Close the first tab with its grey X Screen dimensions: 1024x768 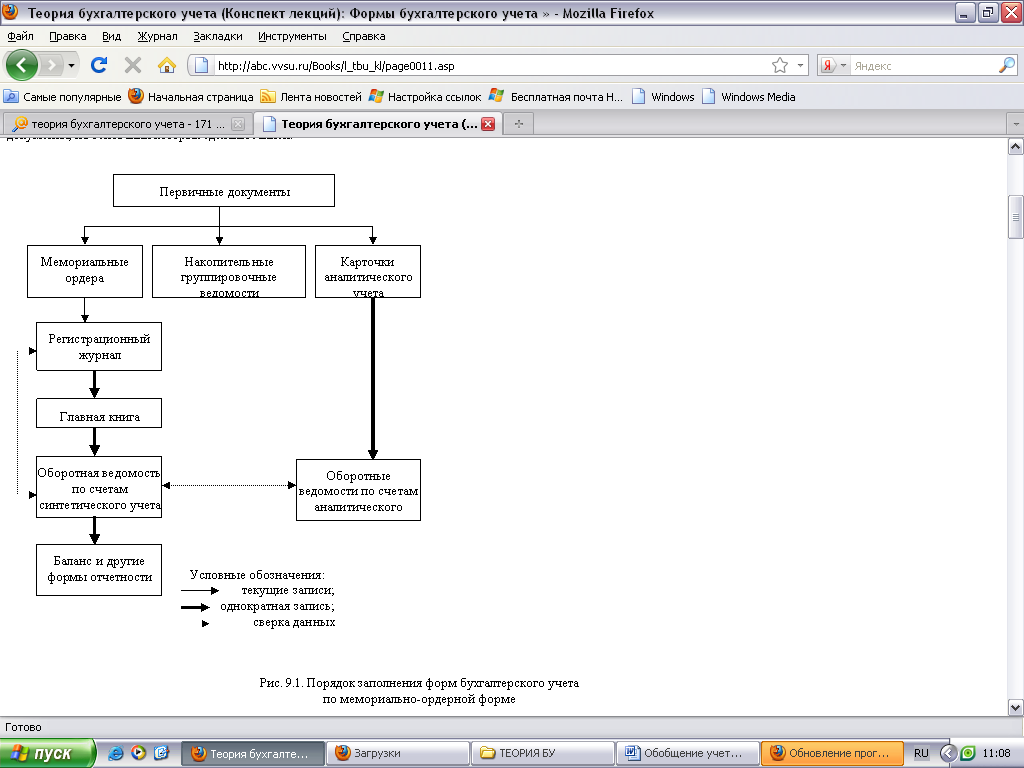coord(238,124)
